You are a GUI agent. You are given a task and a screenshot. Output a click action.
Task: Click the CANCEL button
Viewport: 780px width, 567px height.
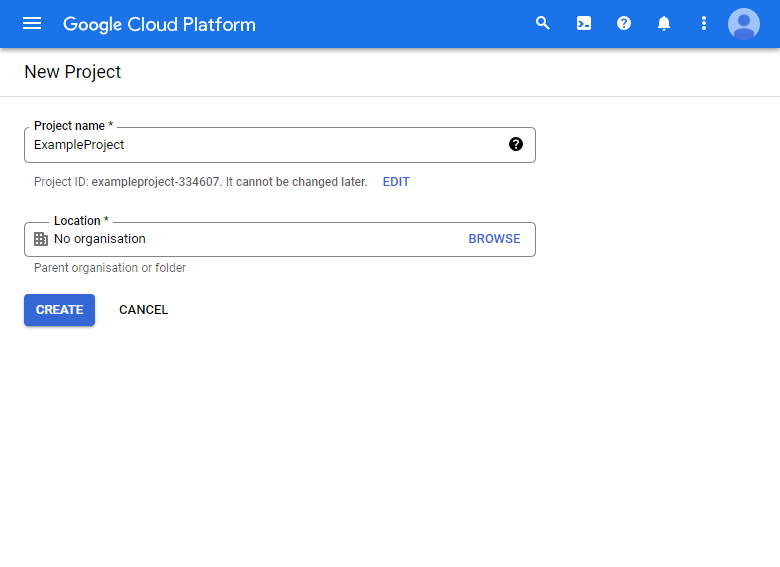[143, 310]
